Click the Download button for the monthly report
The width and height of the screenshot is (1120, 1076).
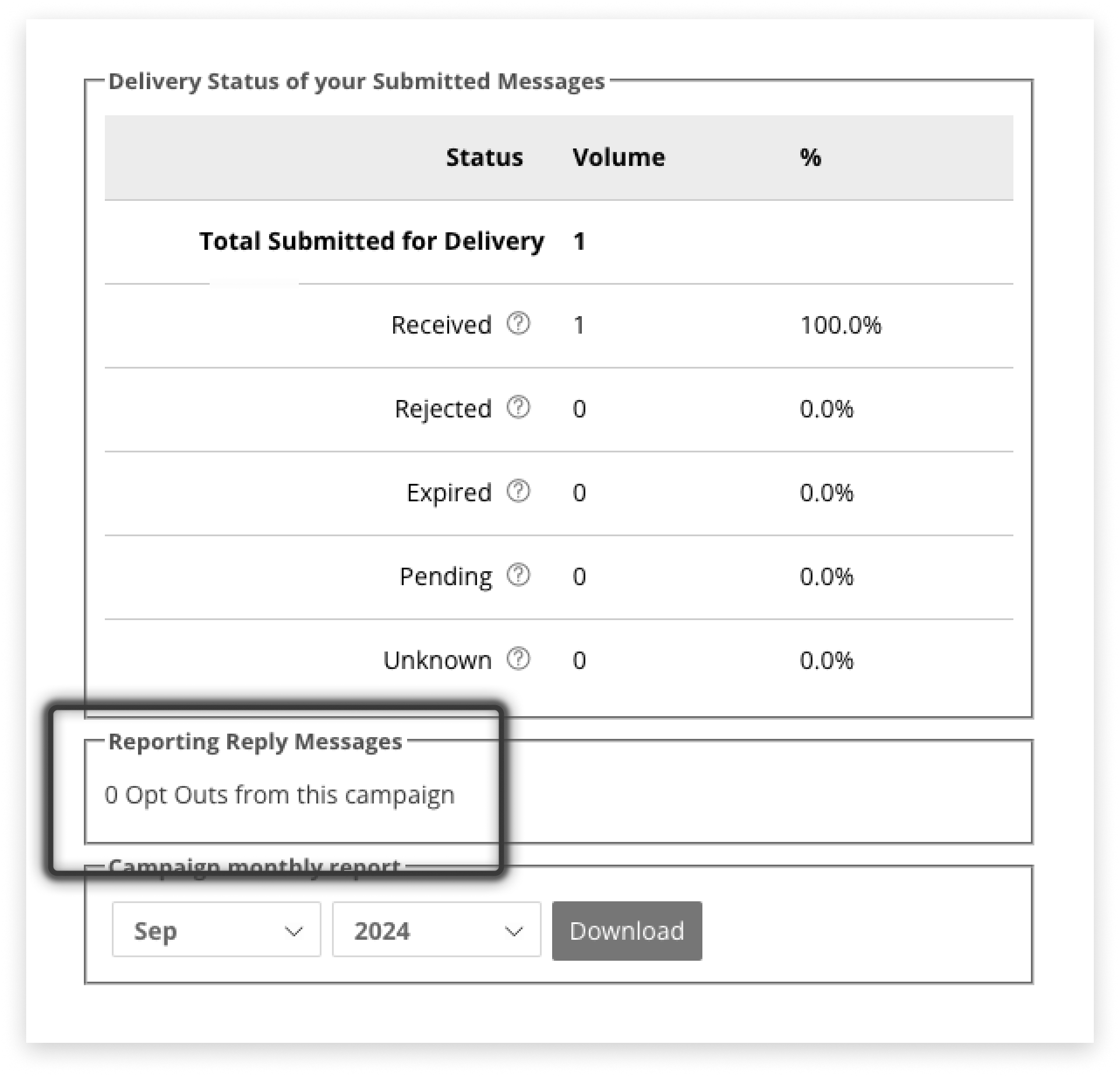[x=626, y=930]
